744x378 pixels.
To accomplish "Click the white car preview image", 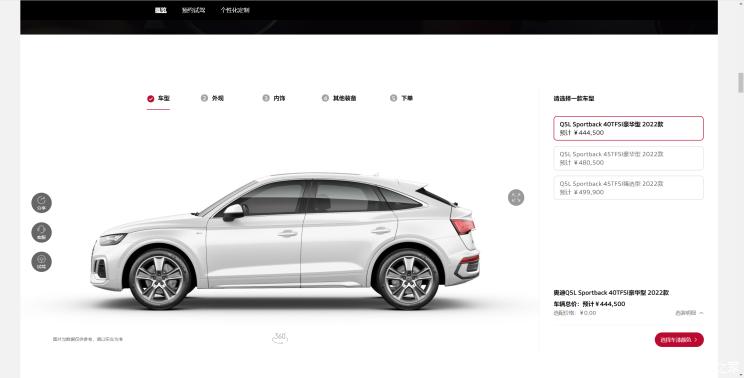I will (x=285, y=241).
